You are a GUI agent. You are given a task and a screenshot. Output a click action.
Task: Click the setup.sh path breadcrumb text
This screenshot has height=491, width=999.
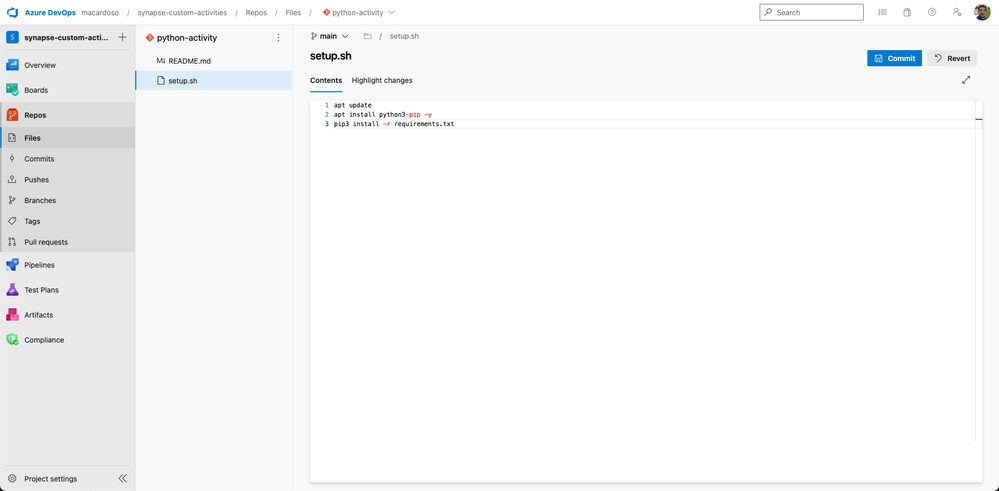pos(404,36)
